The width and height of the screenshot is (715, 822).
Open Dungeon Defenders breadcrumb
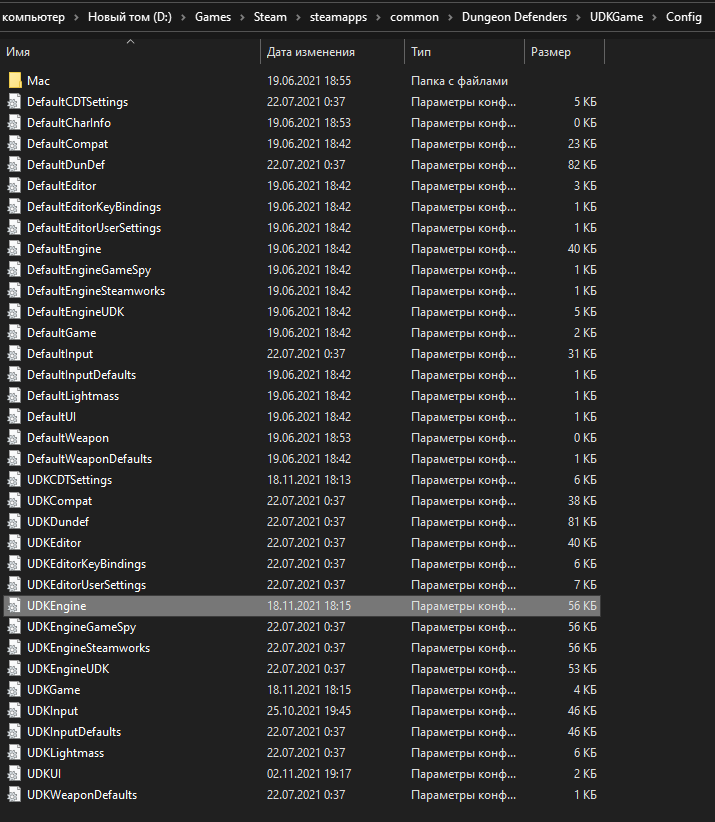coord(514,17)
